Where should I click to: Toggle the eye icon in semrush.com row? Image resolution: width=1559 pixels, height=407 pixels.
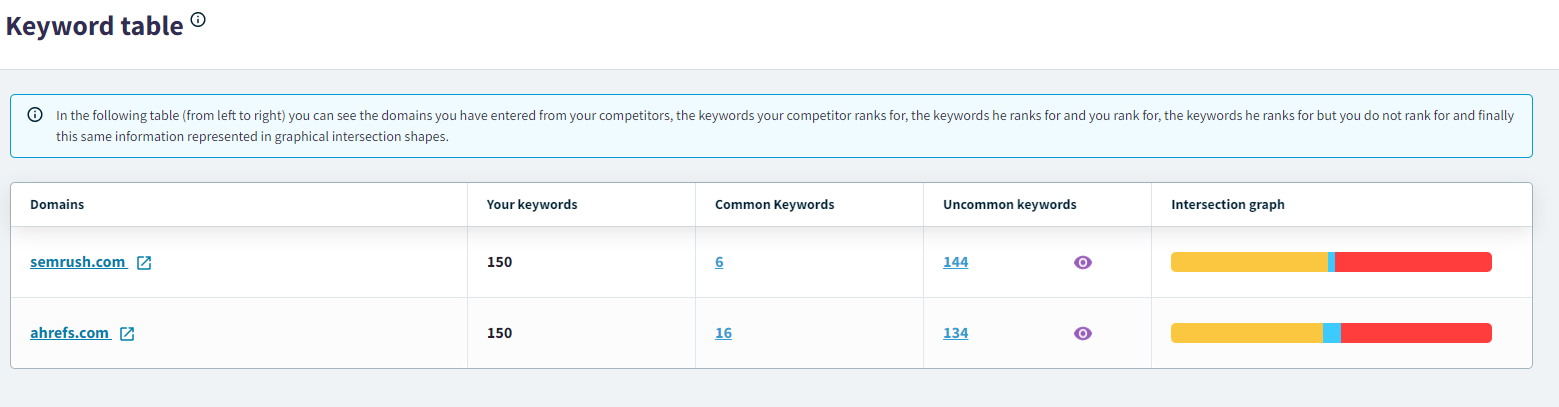pos(1082,263)
